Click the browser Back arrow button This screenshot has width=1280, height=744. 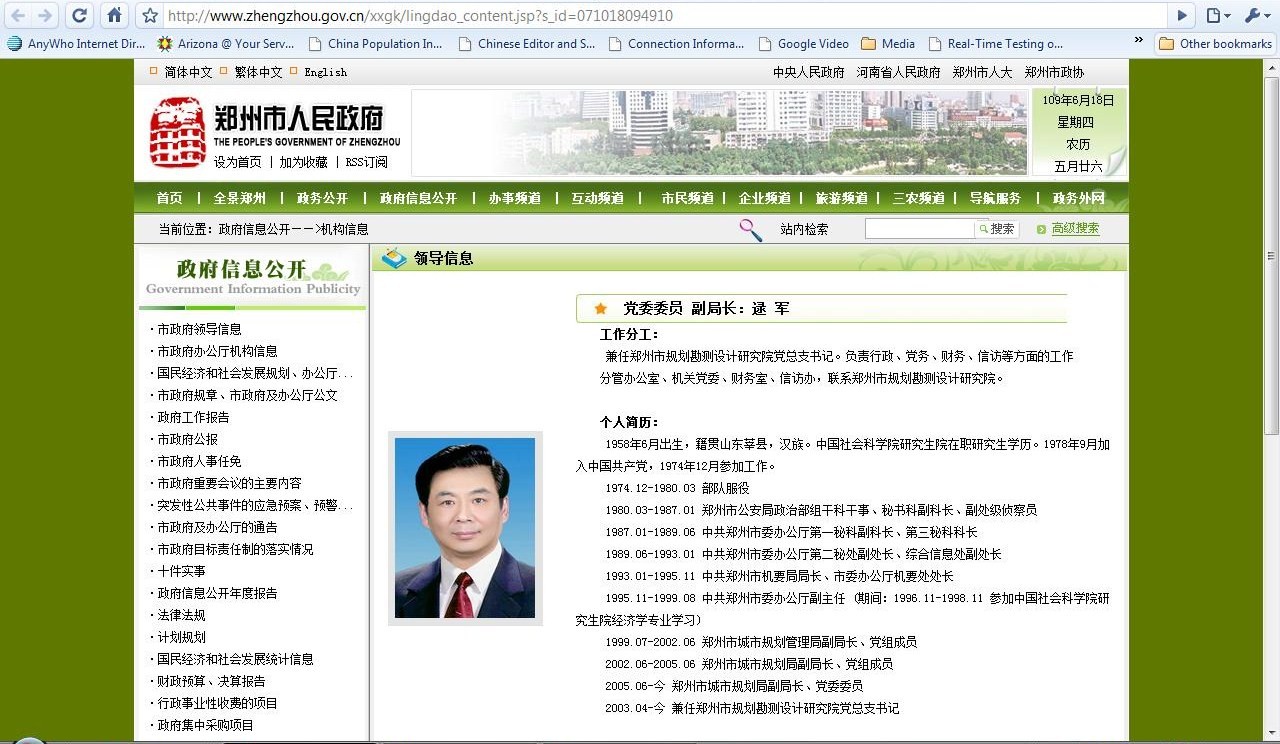[x=18, y=15]
